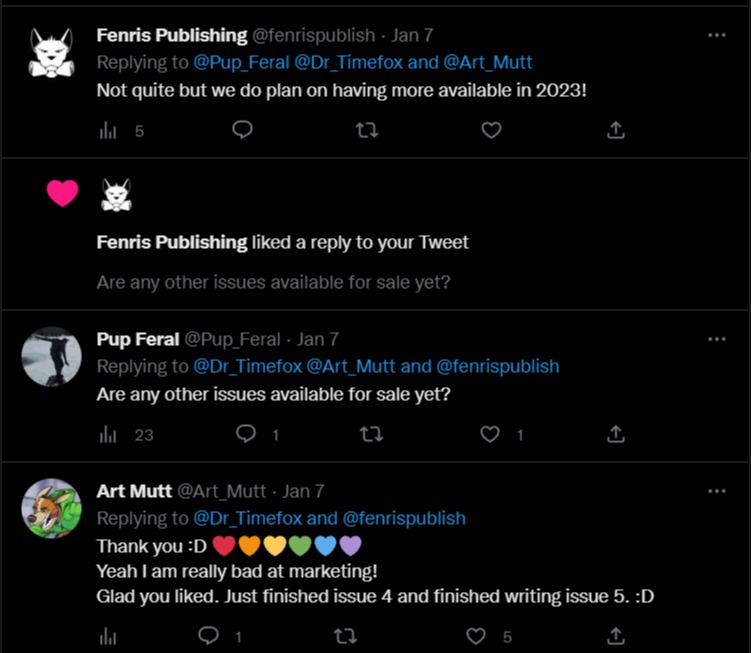Open more options on Fenris Publishing tweet

[716, 35]
